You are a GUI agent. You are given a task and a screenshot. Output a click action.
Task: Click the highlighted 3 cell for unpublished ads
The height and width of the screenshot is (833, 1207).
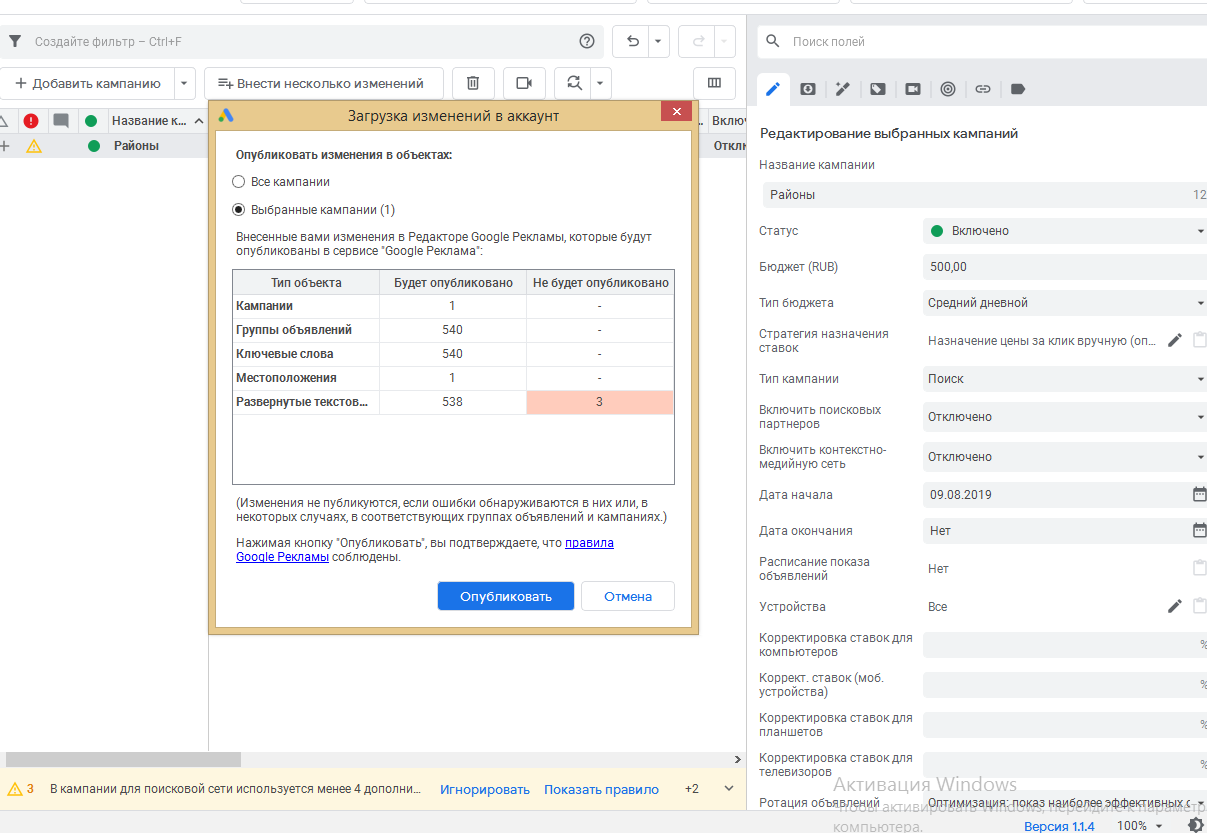(600, 402)
